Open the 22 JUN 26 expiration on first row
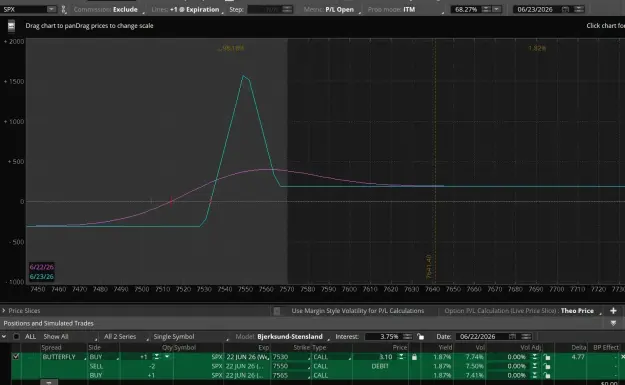This screenshot has height=385, width=625. (248, 357)
